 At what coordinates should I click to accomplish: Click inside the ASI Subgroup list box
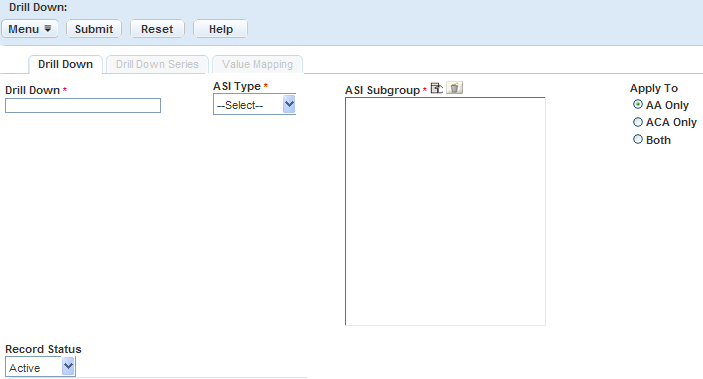click(445, 211)
